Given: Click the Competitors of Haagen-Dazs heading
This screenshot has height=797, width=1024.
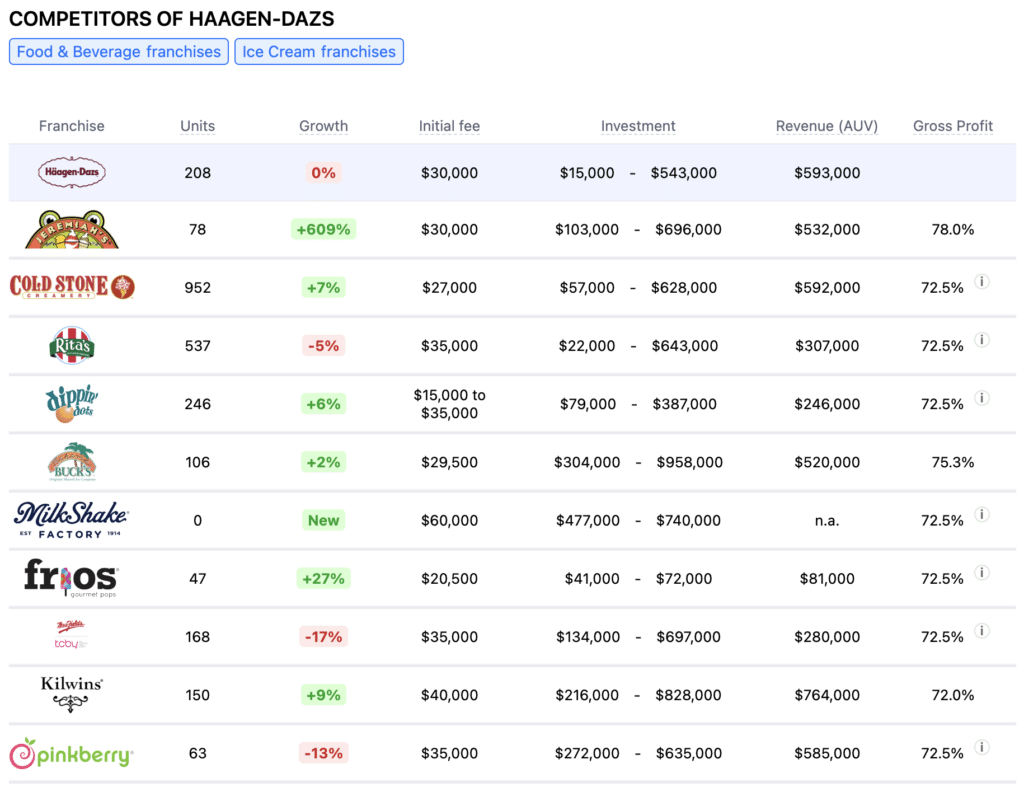Looking at the screenshot, I should (172, 18).
